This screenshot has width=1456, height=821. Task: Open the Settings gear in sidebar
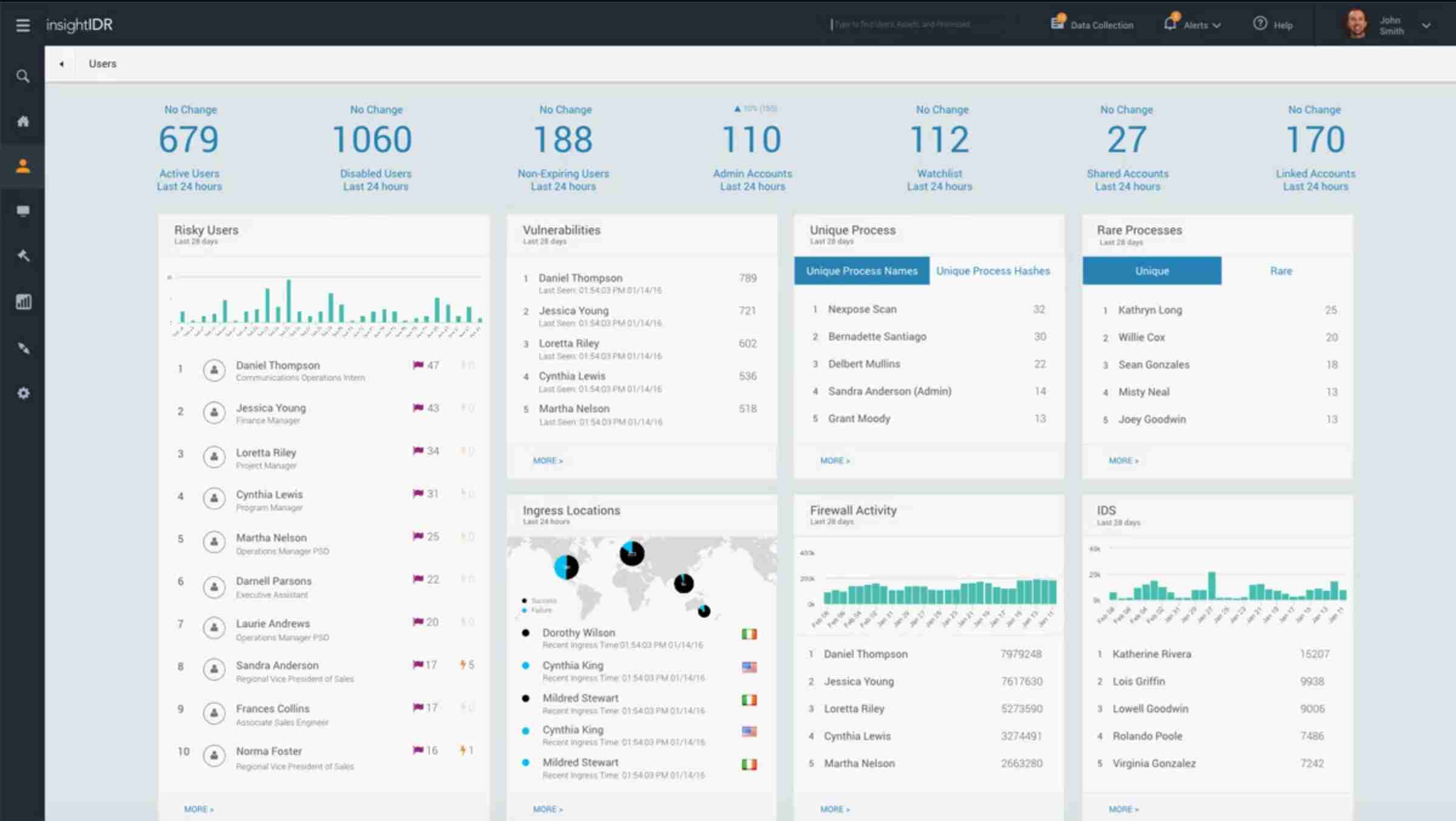pyautogui.click(x=23, y=393)
